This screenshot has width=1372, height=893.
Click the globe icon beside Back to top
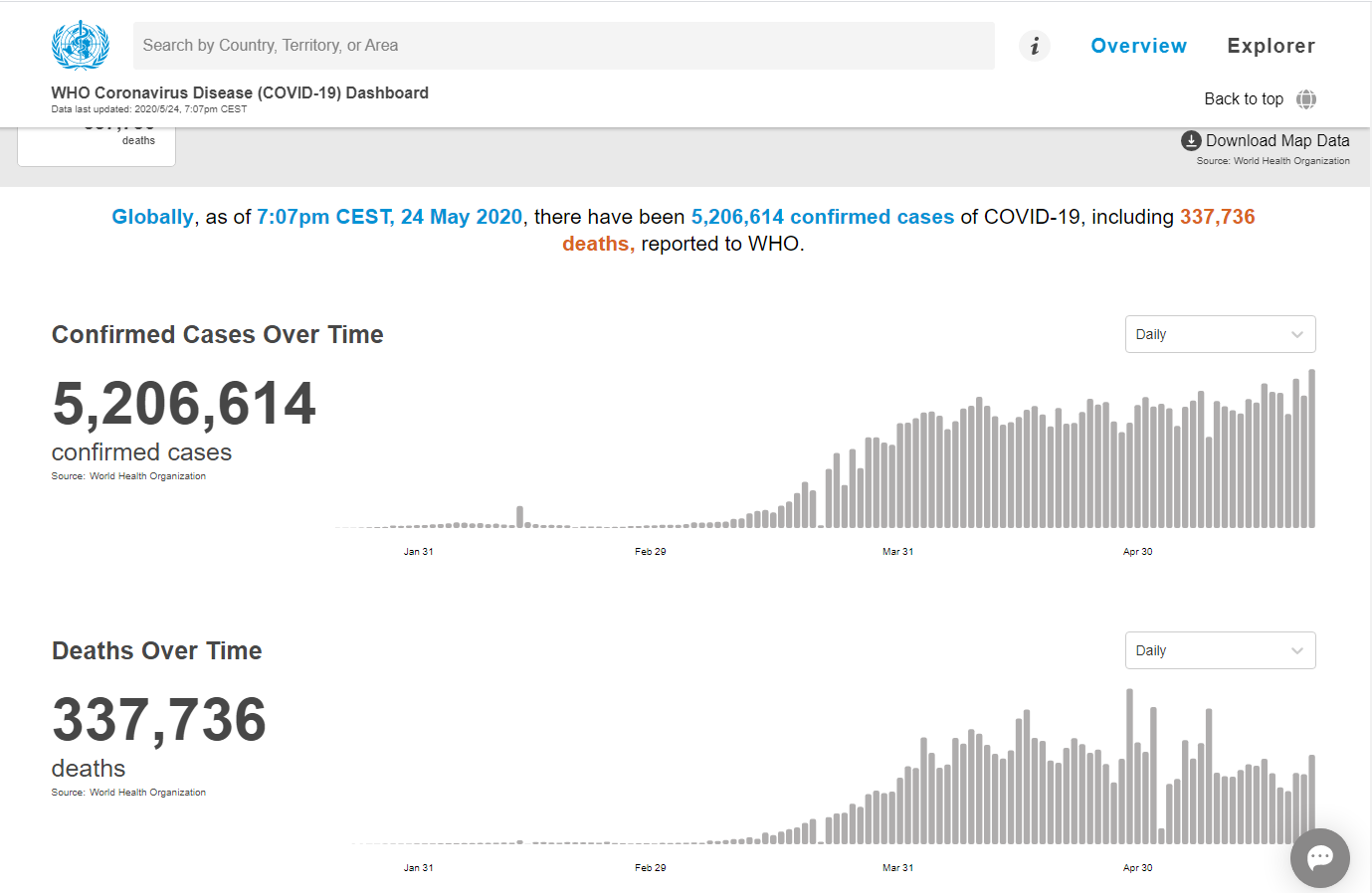coord(1306,99)
